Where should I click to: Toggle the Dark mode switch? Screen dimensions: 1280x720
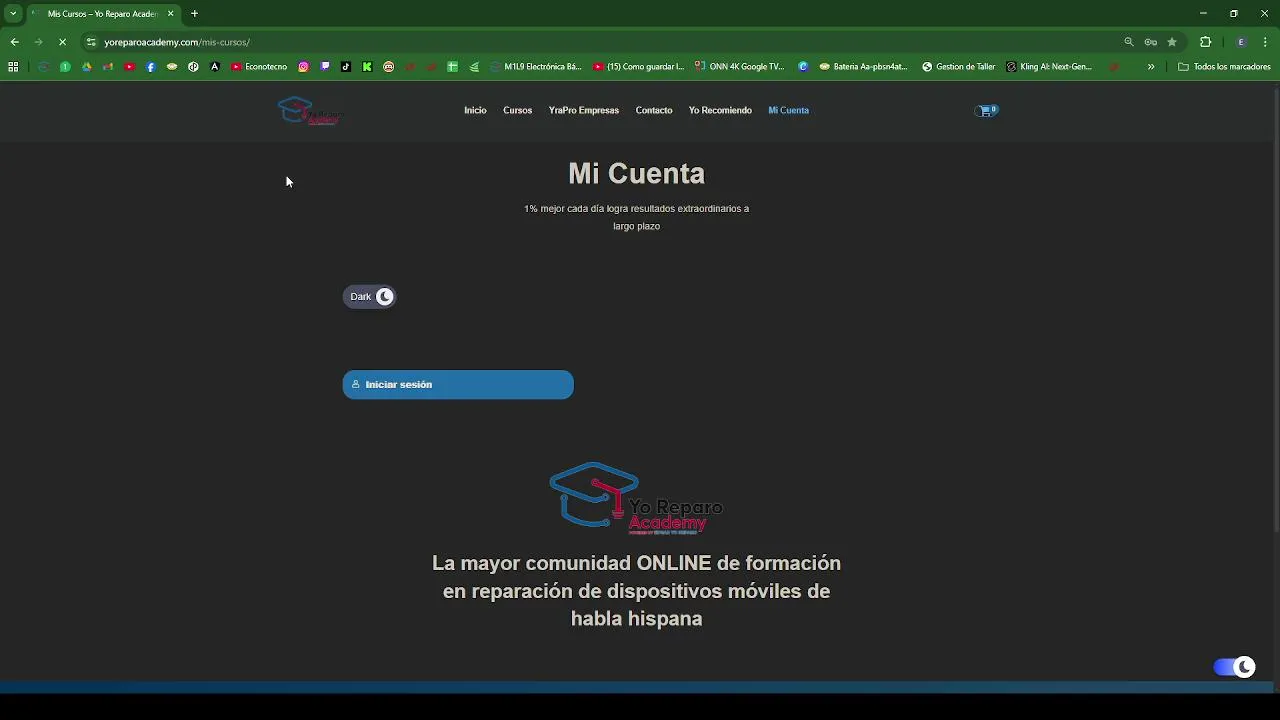(370, 297)
